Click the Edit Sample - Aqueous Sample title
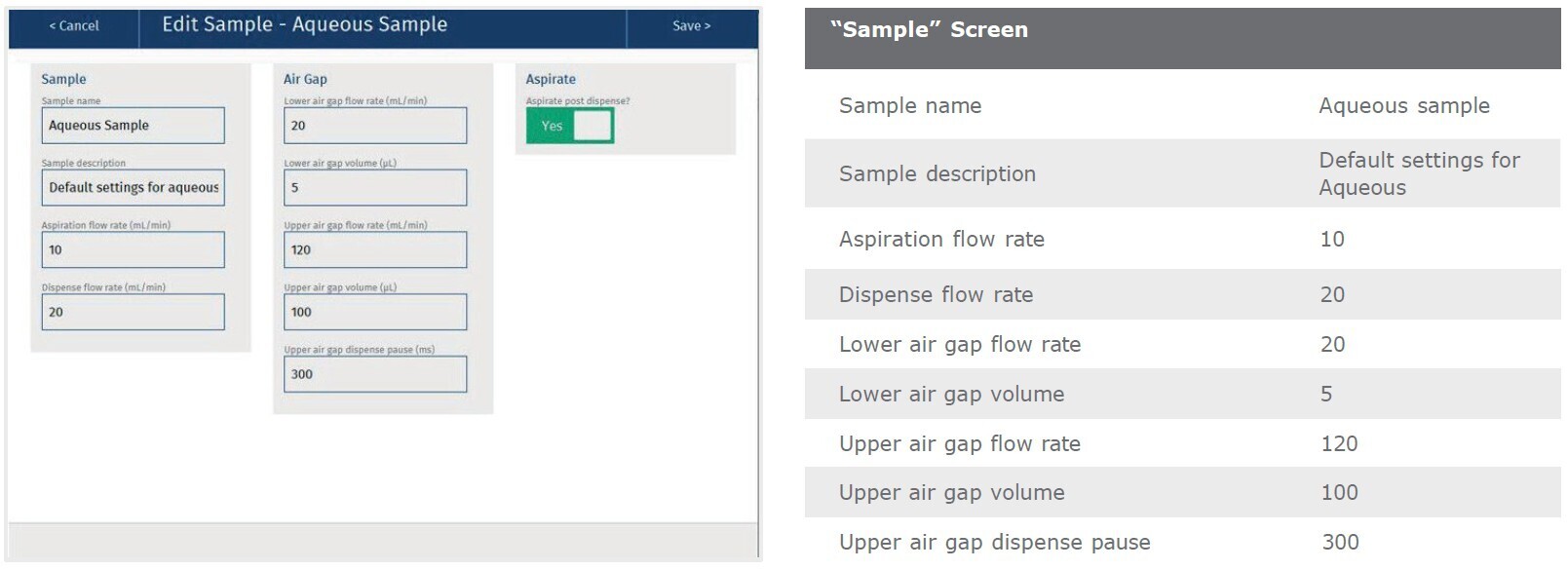Screen dimensions: 1568x570 (x=305, y=25)
